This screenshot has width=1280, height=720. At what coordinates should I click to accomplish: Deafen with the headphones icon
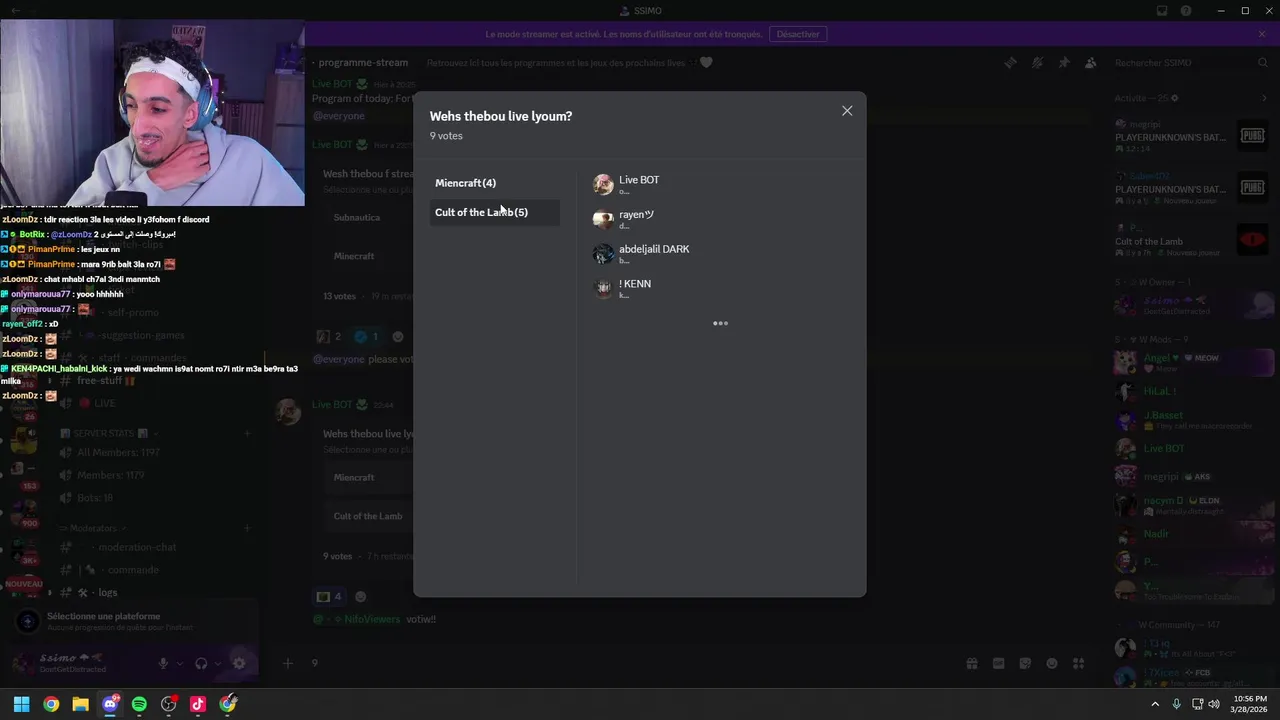click(201, 663)
